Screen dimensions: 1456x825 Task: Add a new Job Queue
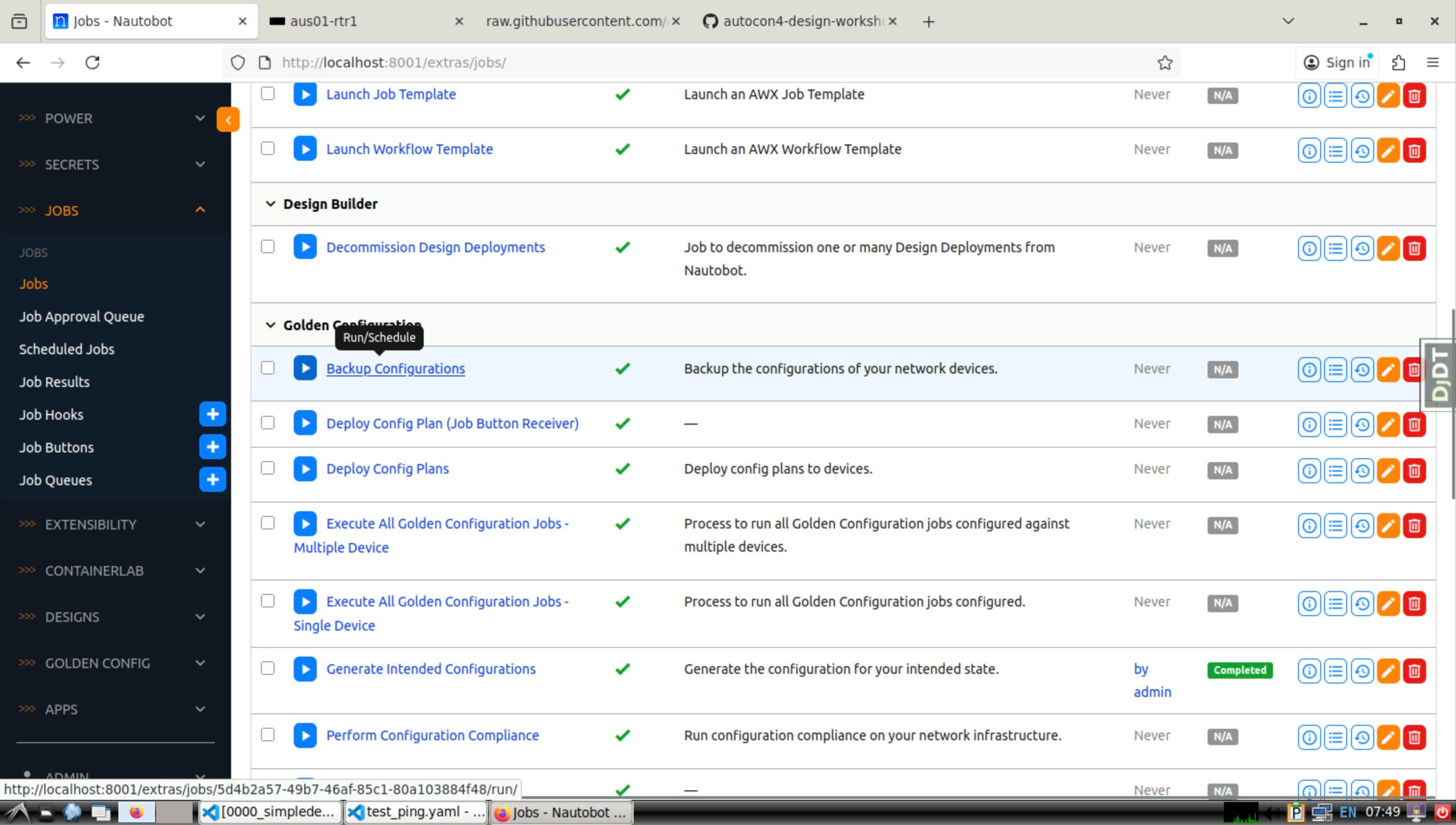212,480
